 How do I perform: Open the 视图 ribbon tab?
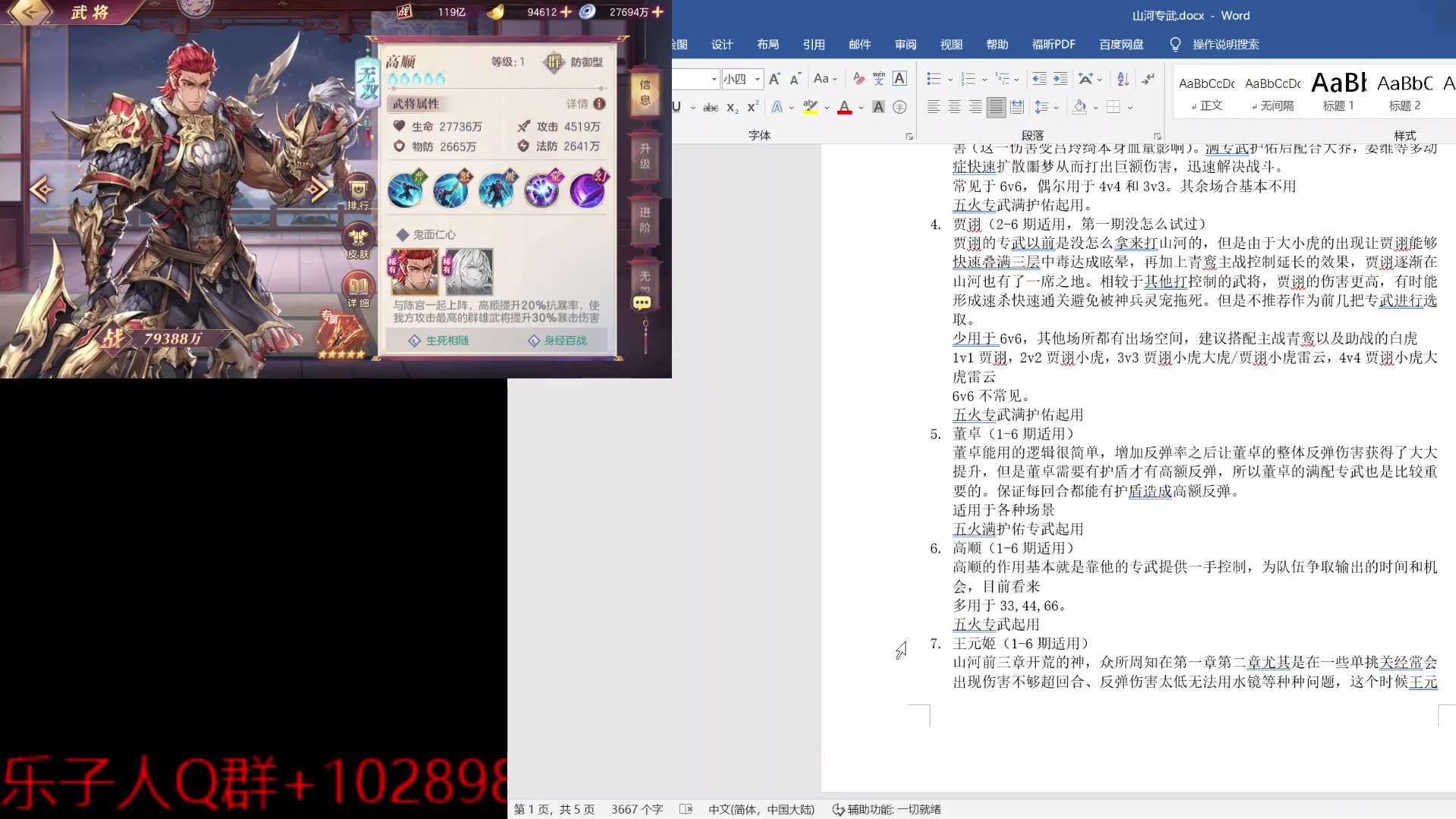click(952, 45)
